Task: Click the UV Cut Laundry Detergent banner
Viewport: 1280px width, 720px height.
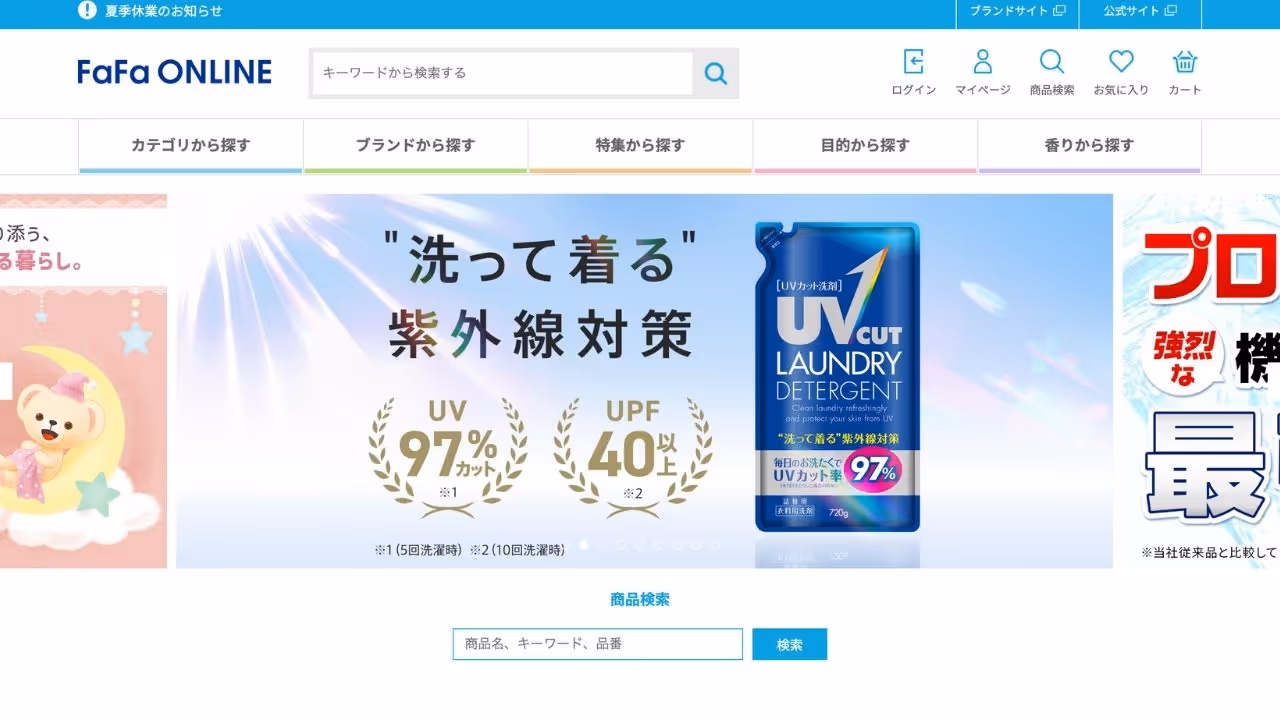Action: (644, 381)
